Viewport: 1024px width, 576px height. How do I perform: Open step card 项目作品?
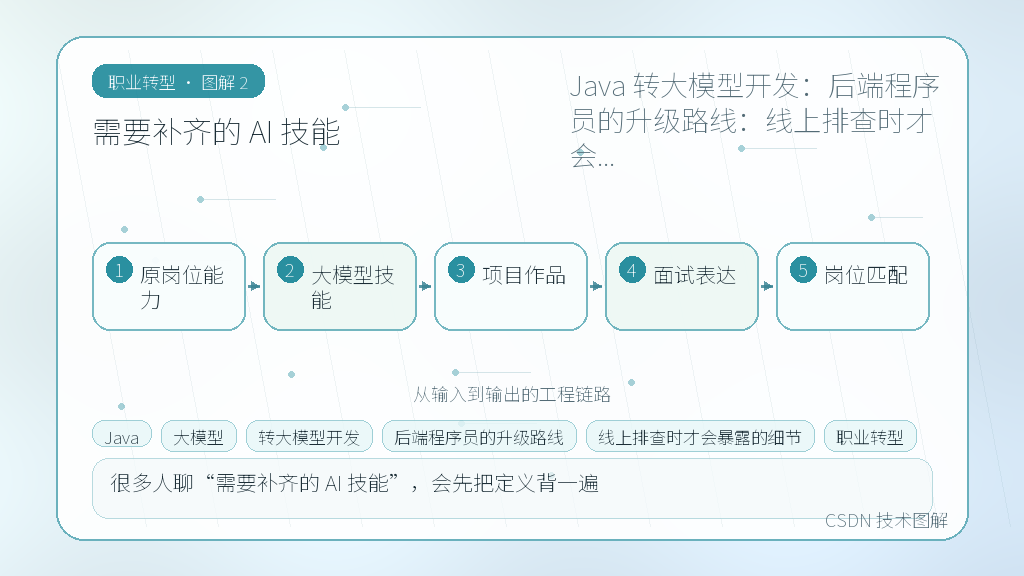pos(511,287)
